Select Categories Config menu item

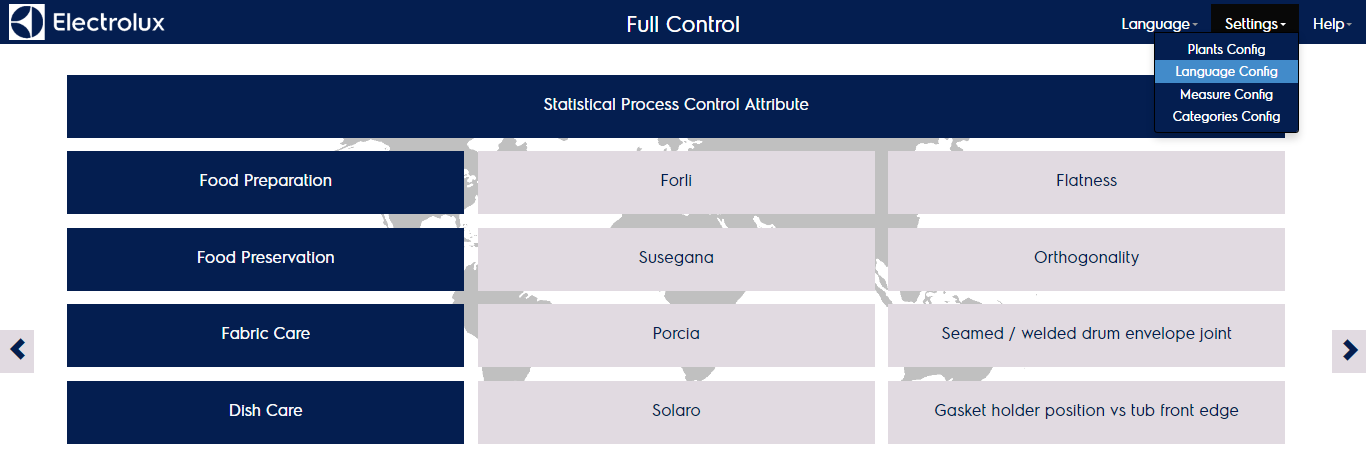[1226, 117]
